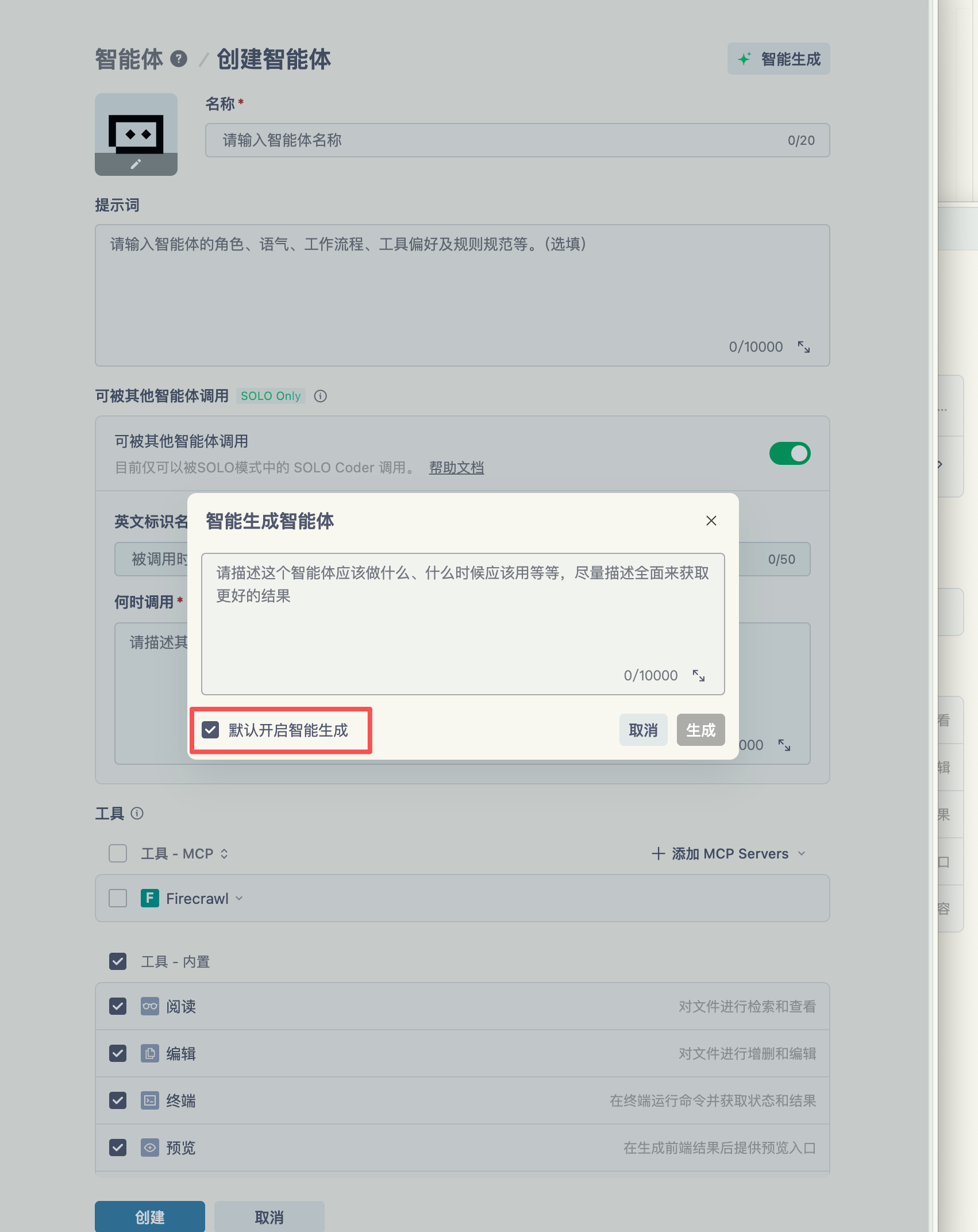Expand the 何时调用 text area
Viewport: 978px width, 1232px height.
tap(784, 745)
